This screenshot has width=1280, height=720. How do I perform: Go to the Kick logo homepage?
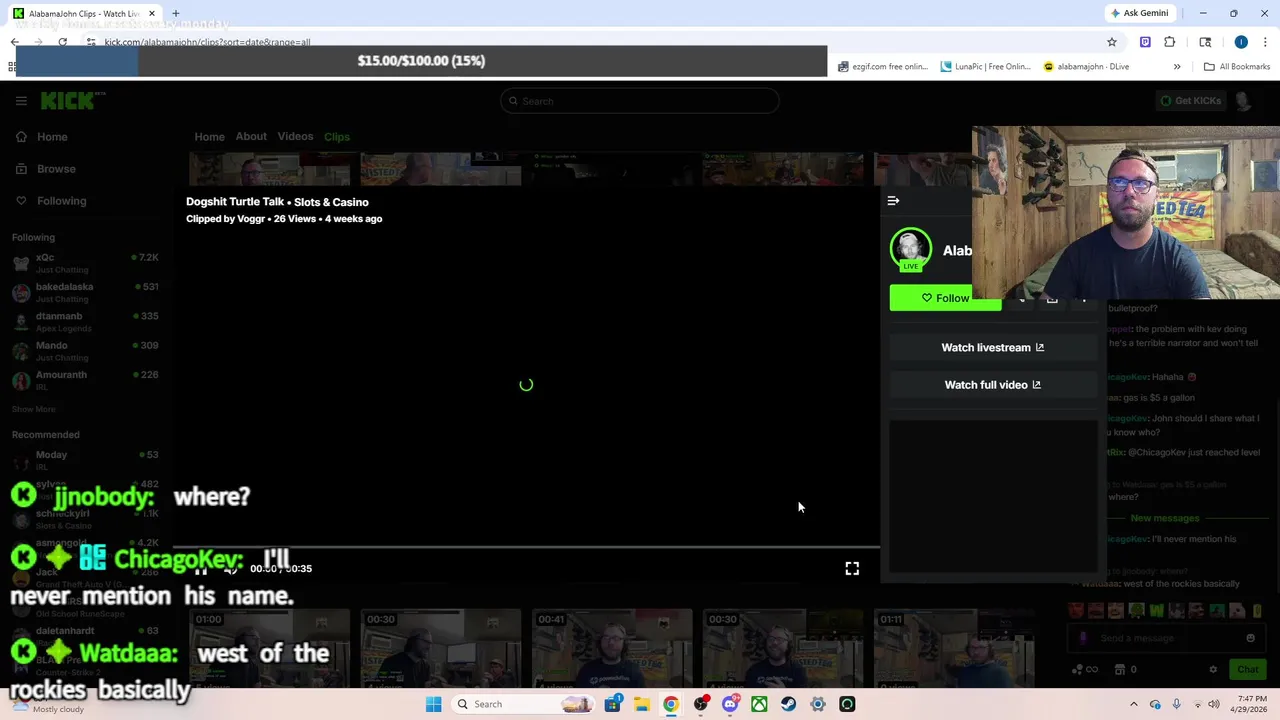(x=72, y=100)
